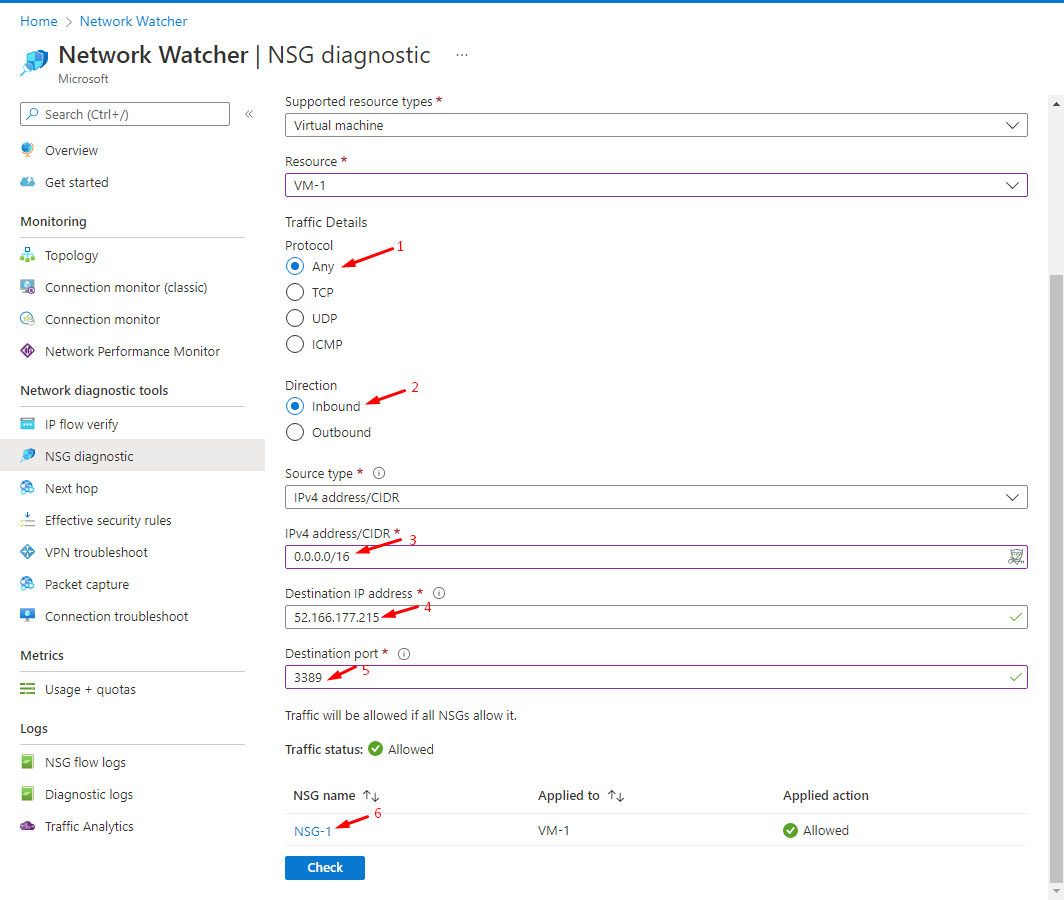The height and width of the screenshot is (900, 1064).
Task: Click the Get started cloud icon
Action: [27, 182]
